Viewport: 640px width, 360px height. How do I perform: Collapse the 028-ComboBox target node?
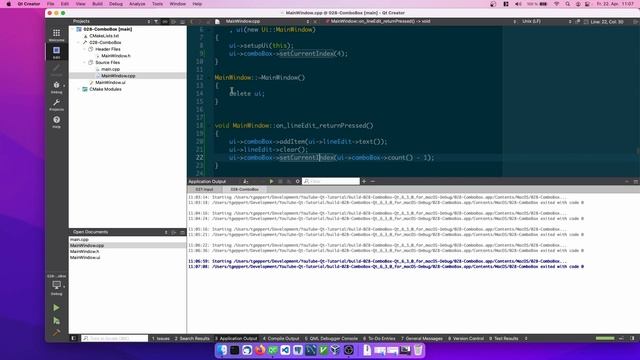point(79,42)
